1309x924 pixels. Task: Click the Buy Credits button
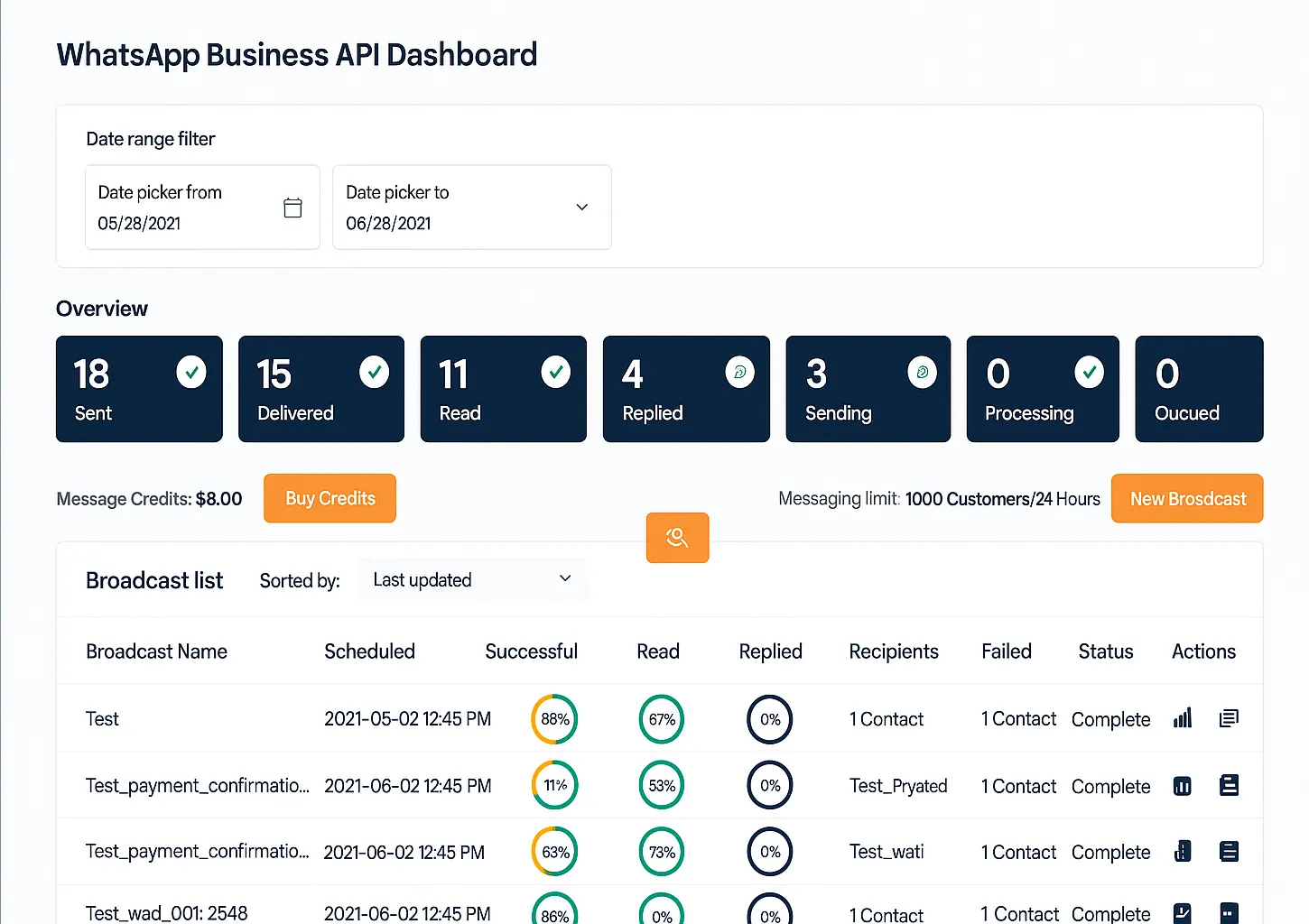[x=330, y=498]
